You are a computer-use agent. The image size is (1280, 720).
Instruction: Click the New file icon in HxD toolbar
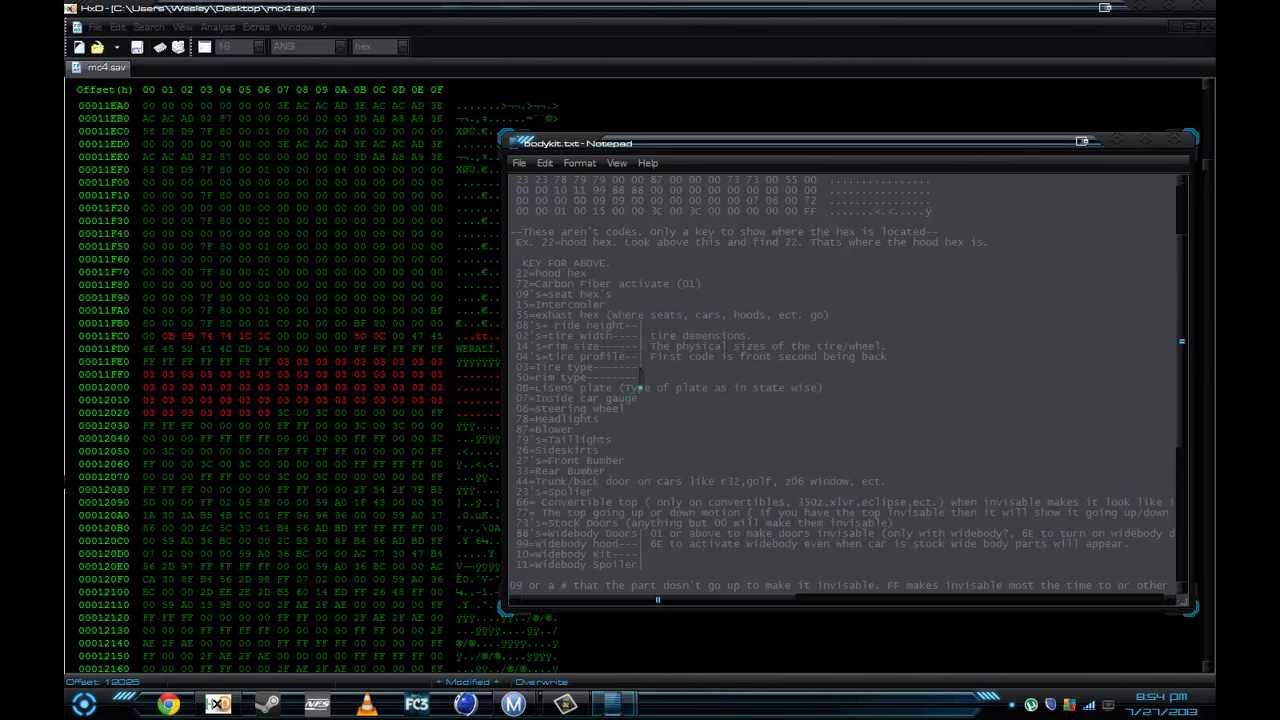79,47
